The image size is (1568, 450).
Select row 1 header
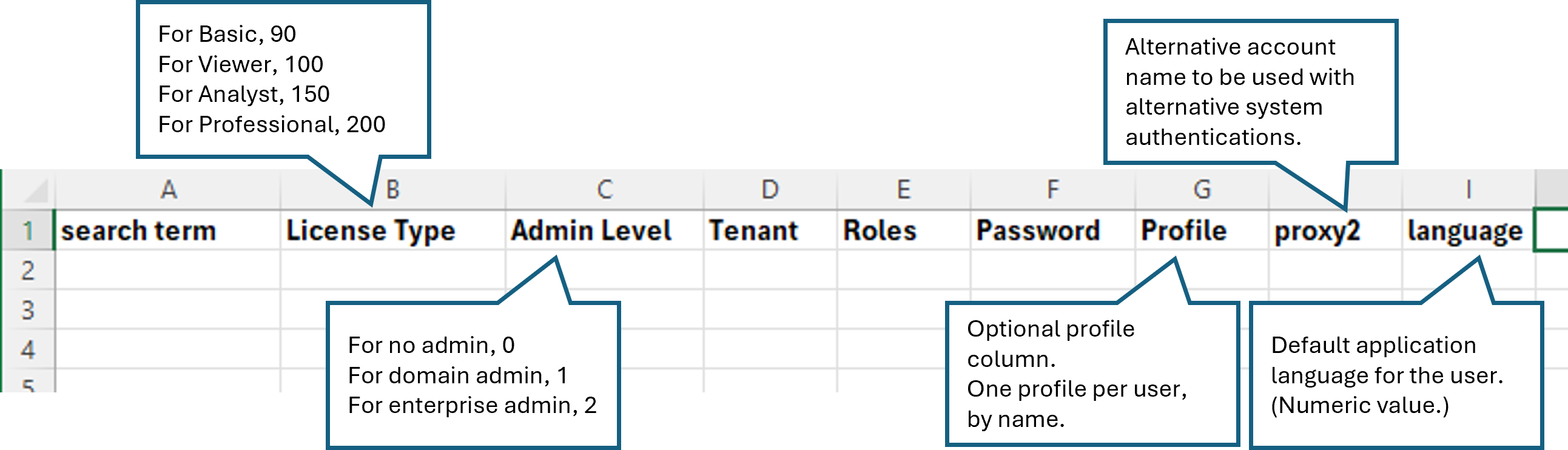pyautogui.click(x=27, y=231)
